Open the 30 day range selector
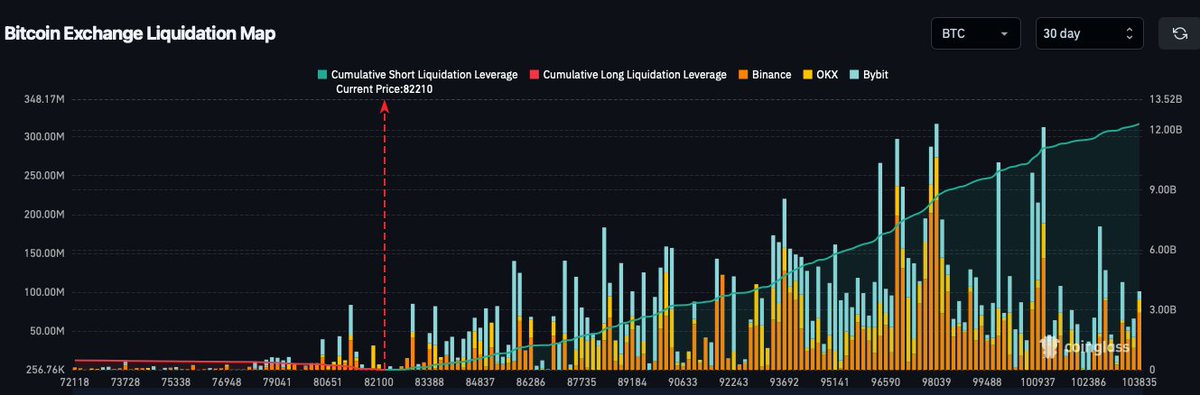 pyautogui.click(x=1089, y=33)
